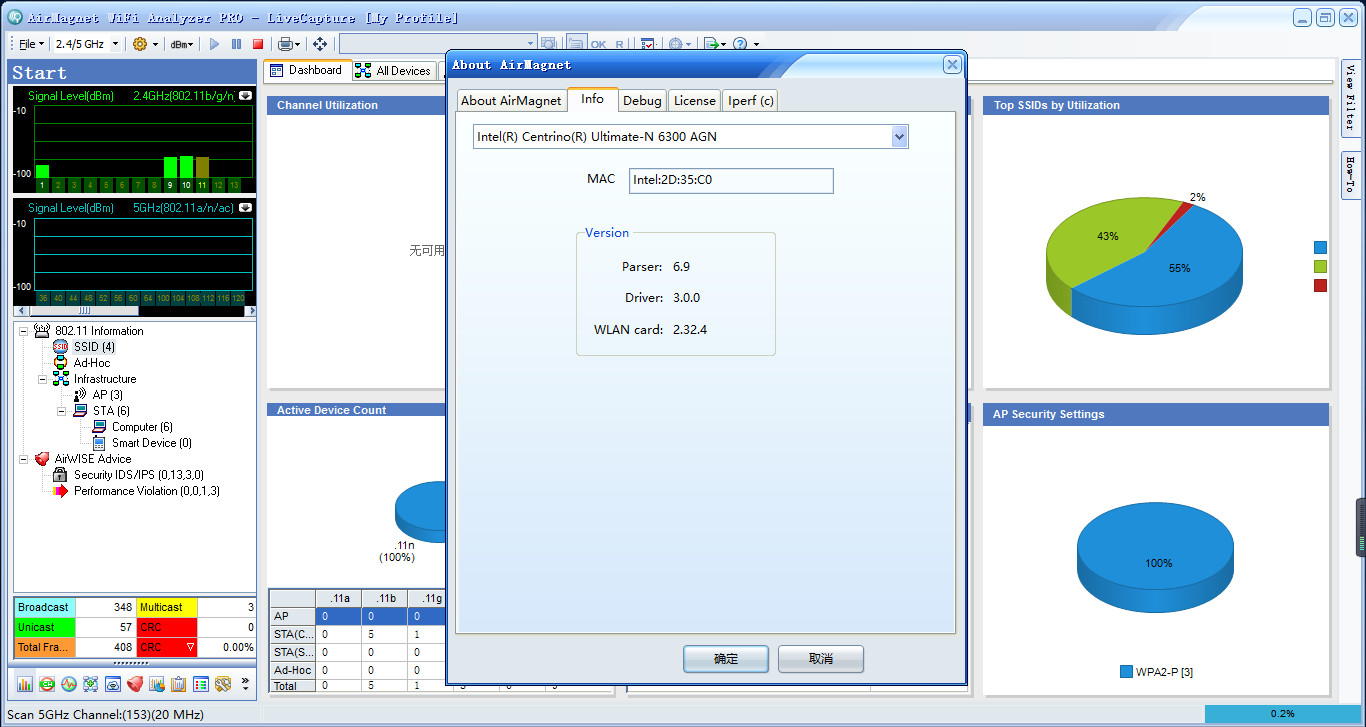The height and width of the screenshot is (727, 1366).
Task: Select Computer (6) in the tree
Action: (x=142, y=427)
